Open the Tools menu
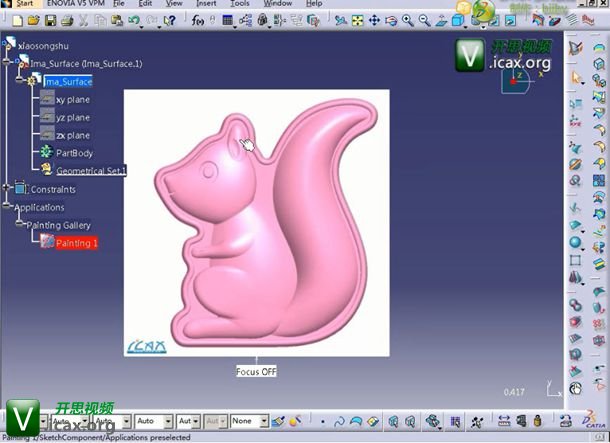 [240, 4]
